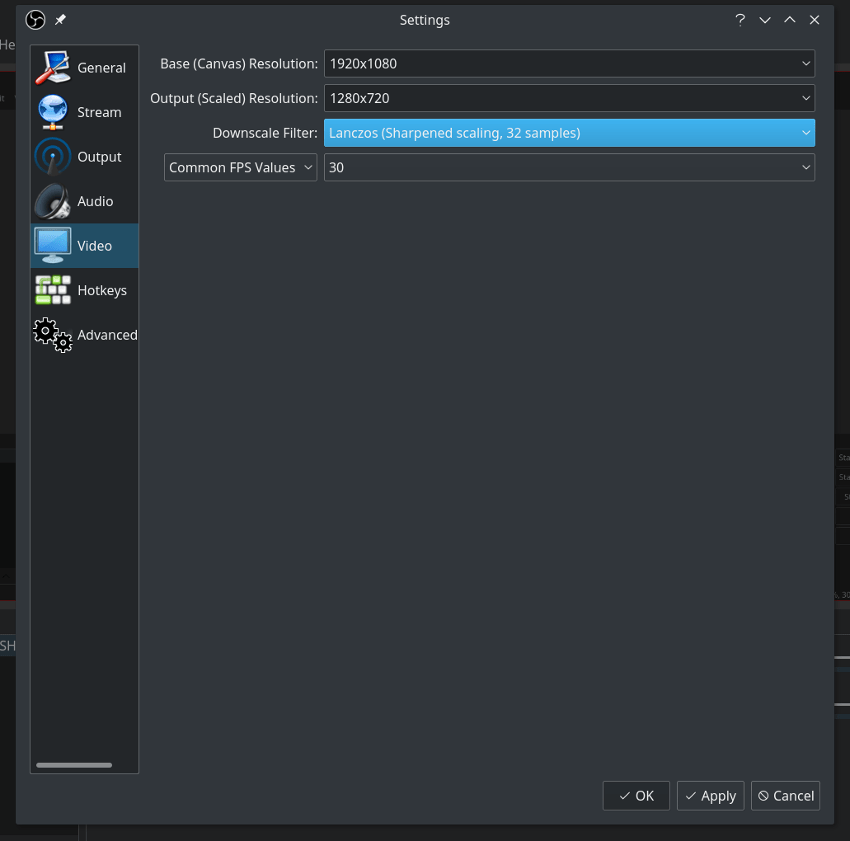Image resolution: width=850 pixels, height=841 pixels.
Task: Confirm settings with the OK button
Action: tap(636, 795)
